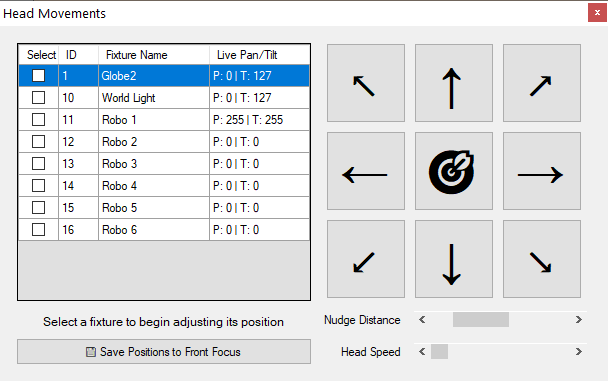Viewport: 608px width, 381px height.
Task: Click ID cell 13
Action: pyautogui.click(x=78, y=164)
